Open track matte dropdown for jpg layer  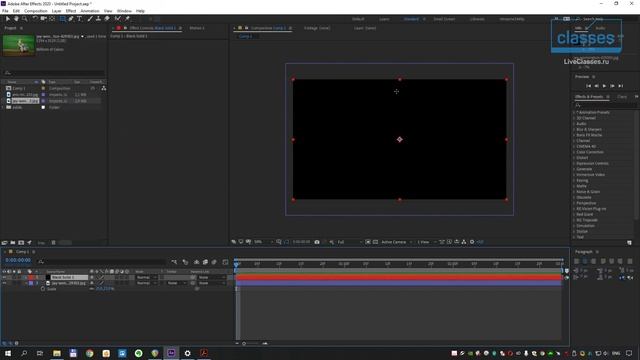point(176,283)
